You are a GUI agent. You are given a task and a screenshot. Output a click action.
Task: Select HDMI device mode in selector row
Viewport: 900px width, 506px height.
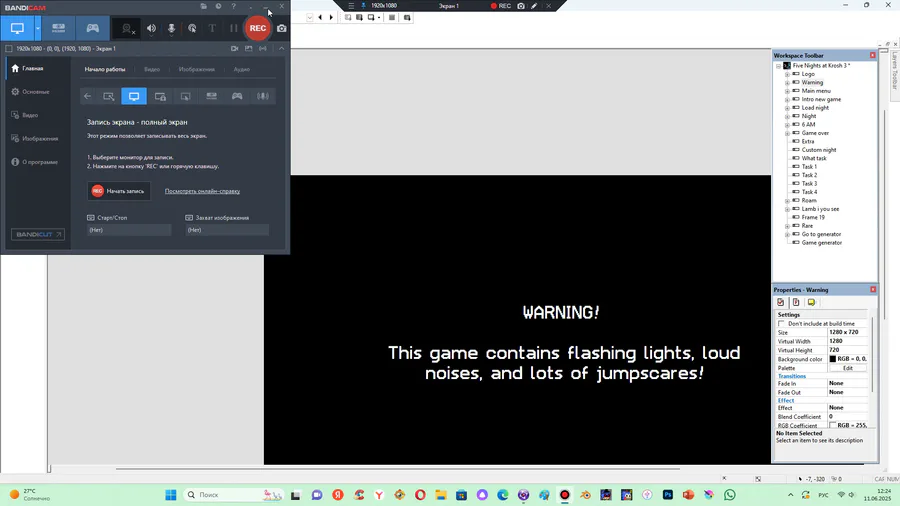click(x=211, y=96)
